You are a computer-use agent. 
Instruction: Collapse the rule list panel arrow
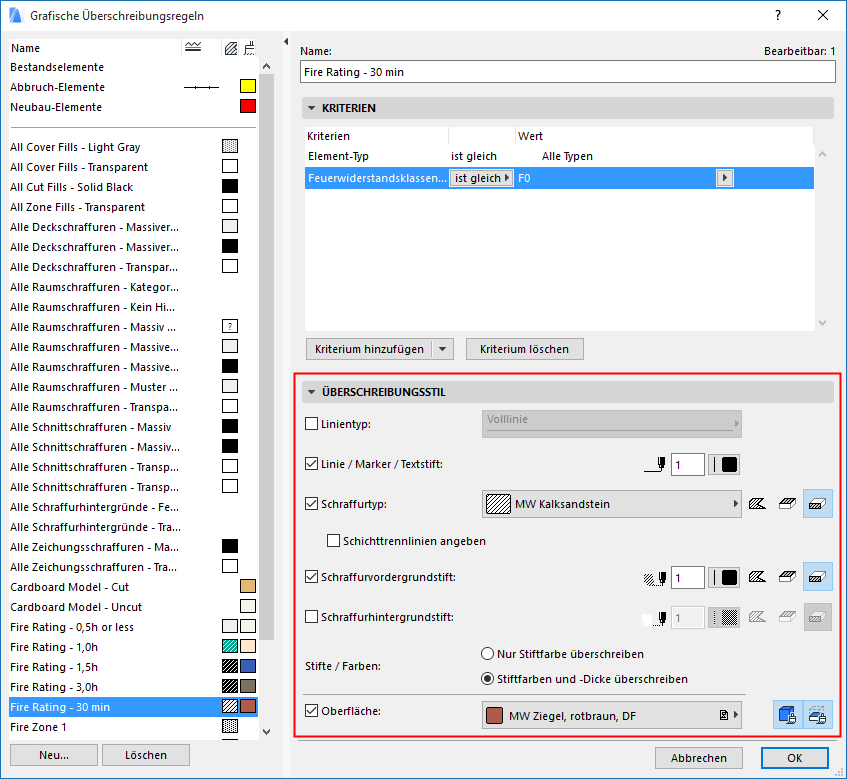[286, 42]
